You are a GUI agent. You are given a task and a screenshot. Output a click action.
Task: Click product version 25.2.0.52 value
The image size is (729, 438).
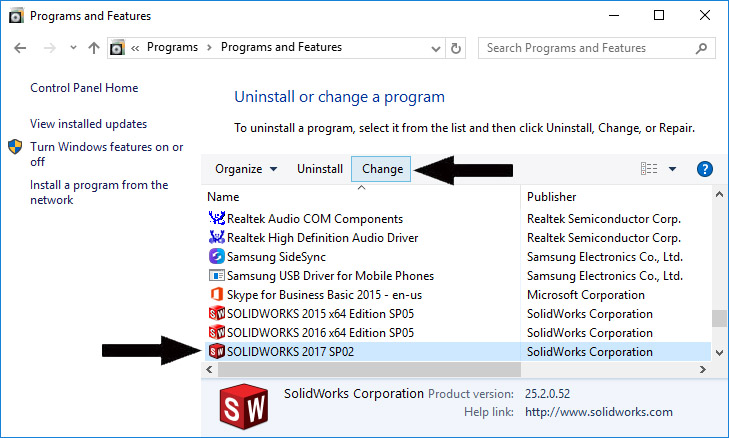click(x=547, y=394)
